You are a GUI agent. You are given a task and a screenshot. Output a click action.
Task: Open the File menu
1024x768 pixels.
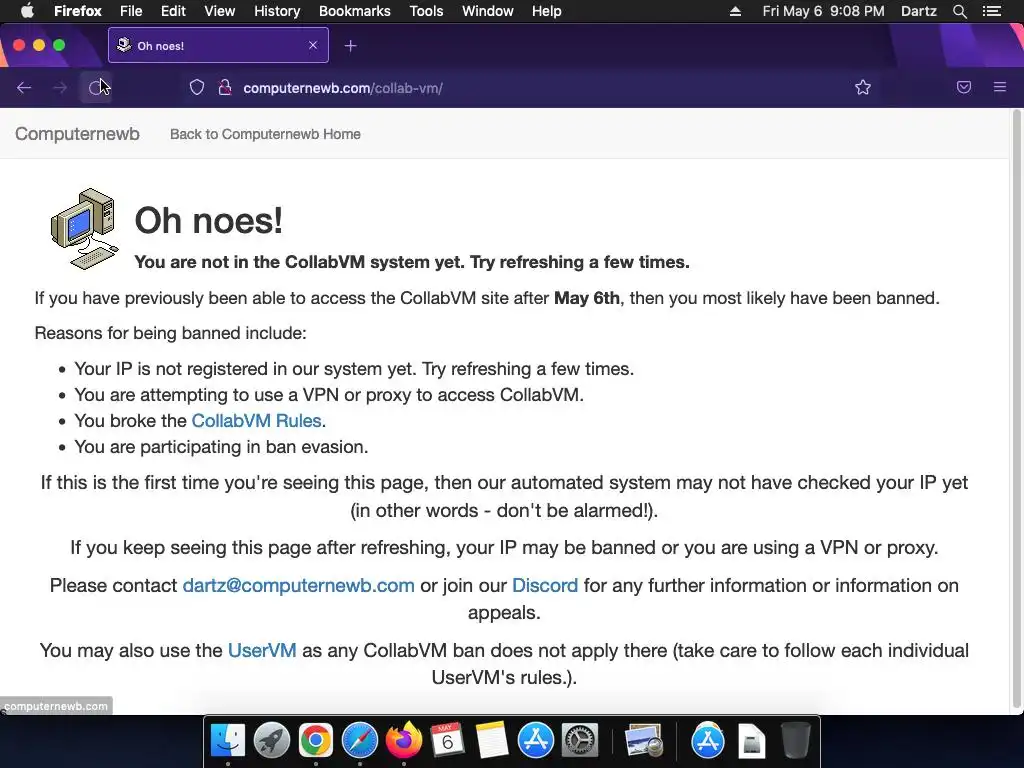tap(131, 11)
